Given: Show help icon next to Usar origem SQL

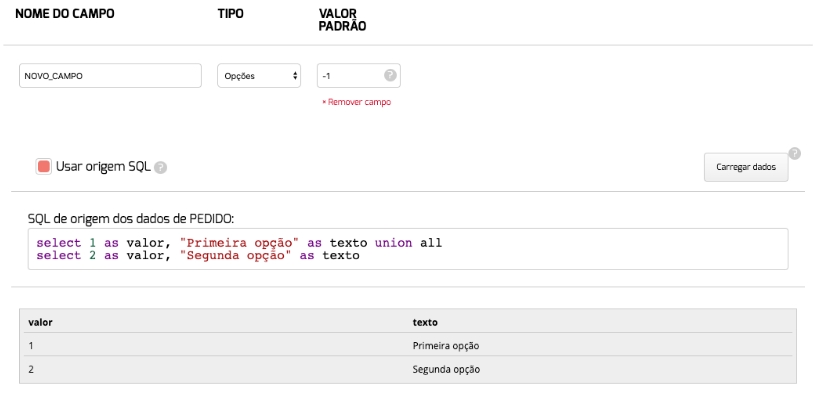Looking at the screenshot, I should tap(161, 168).
